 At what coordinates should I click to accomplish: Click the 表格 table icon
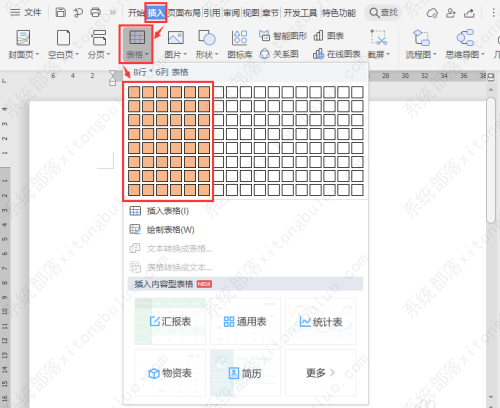[x=137, y=37]
